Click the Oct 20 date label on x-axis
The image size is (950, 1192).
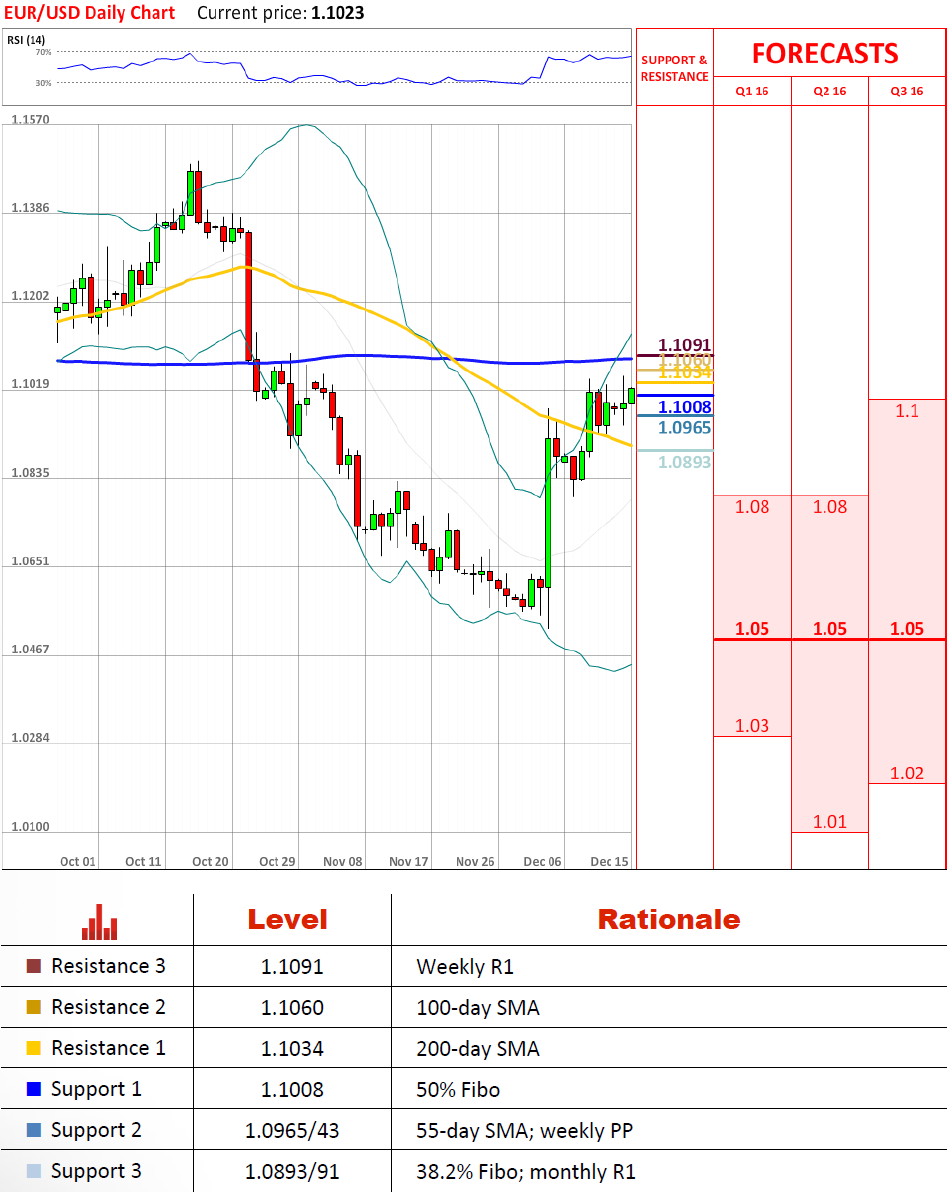[210, 861]
